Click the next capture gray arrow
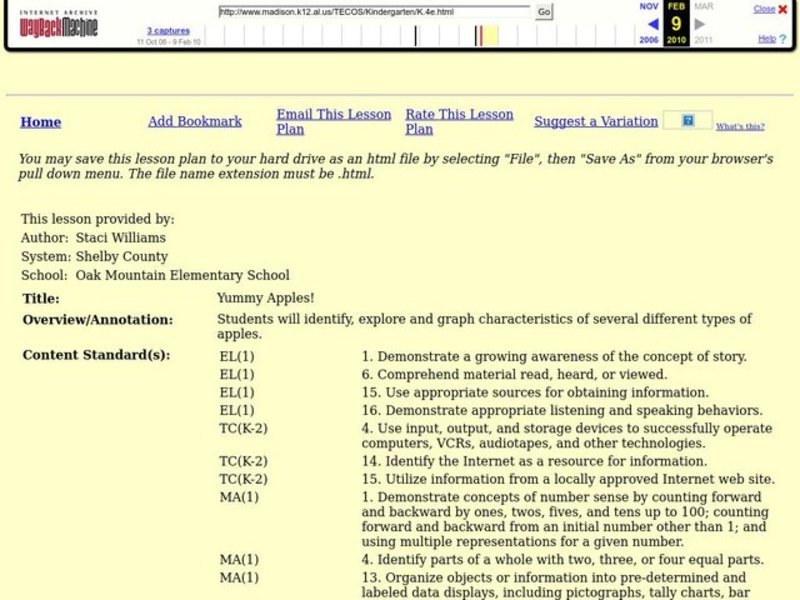 point(700,24)
